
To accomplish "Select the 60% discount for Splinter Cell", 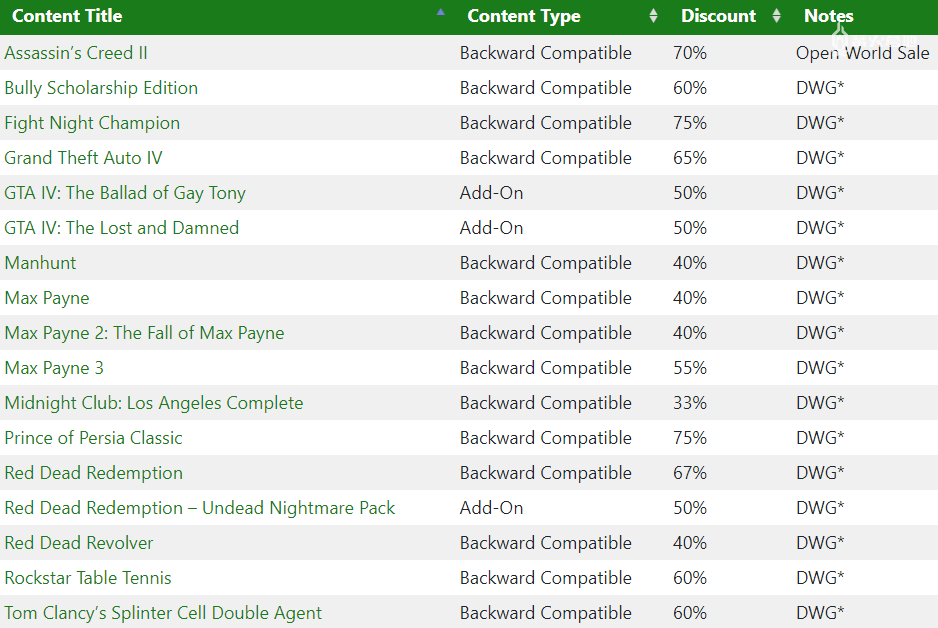I will 690,613.
